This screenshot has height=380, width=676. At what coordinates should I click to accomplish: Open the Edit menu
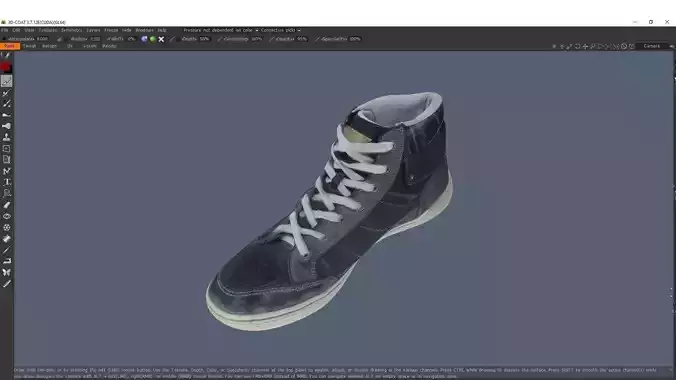point(16,30)
